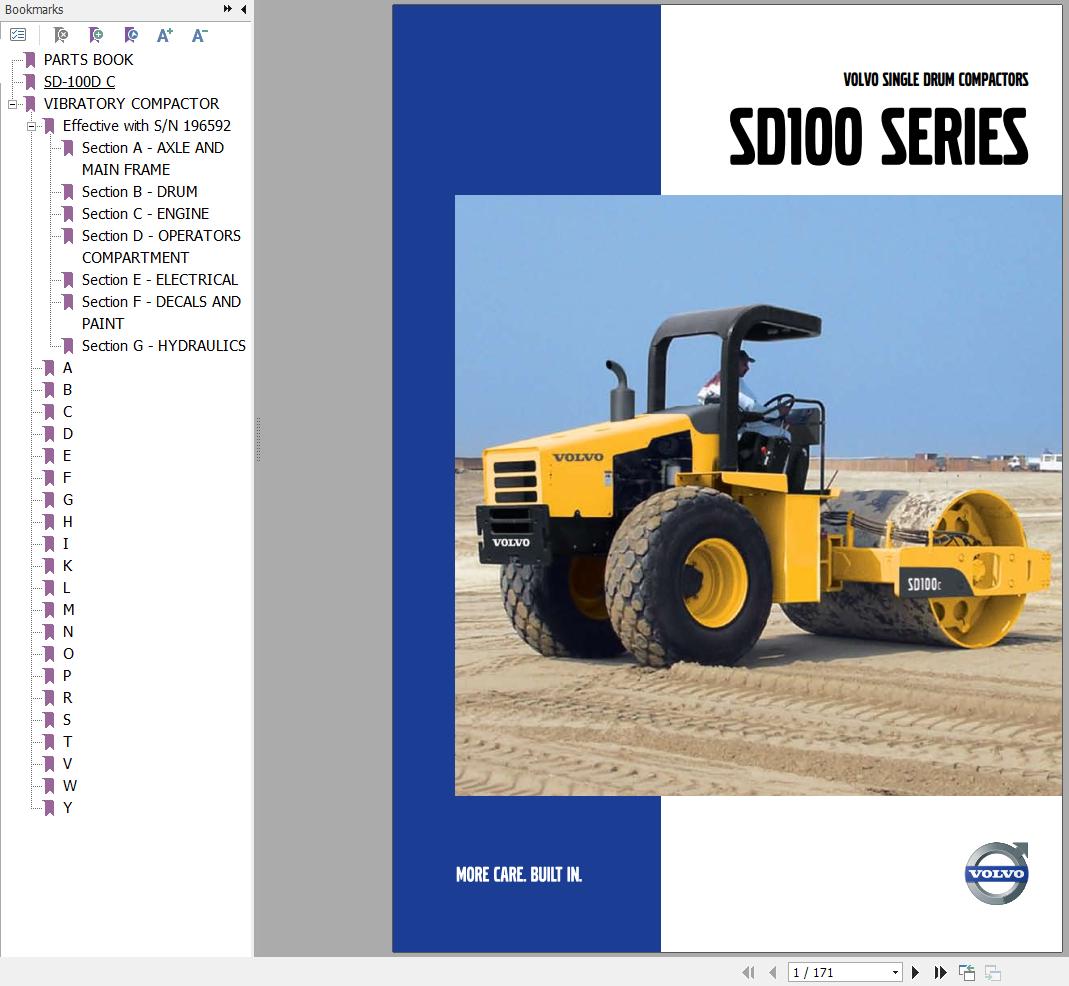The image size is (1069, 986).
Task: Jump to index bookmark L
Action: point(66,588)
